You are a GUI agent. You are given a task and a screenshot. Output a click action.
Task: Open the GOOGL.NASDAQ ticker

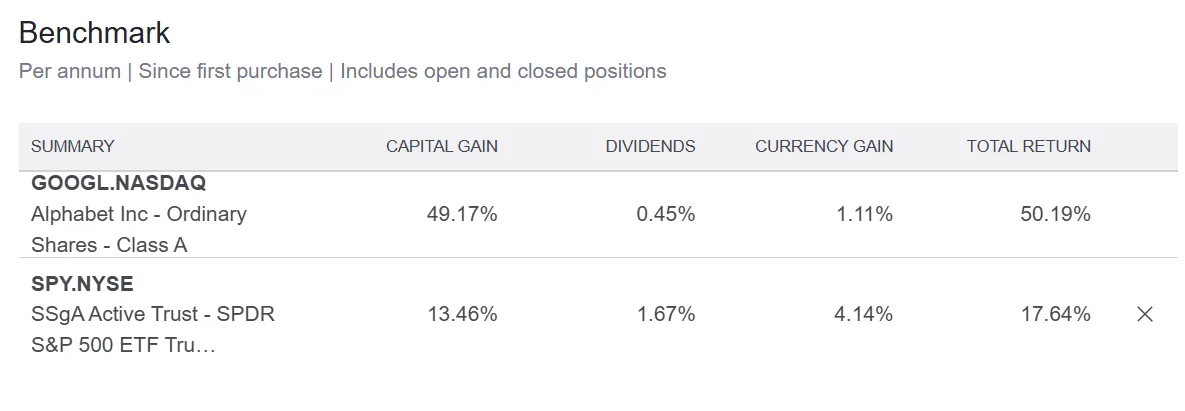pos(119,183)
